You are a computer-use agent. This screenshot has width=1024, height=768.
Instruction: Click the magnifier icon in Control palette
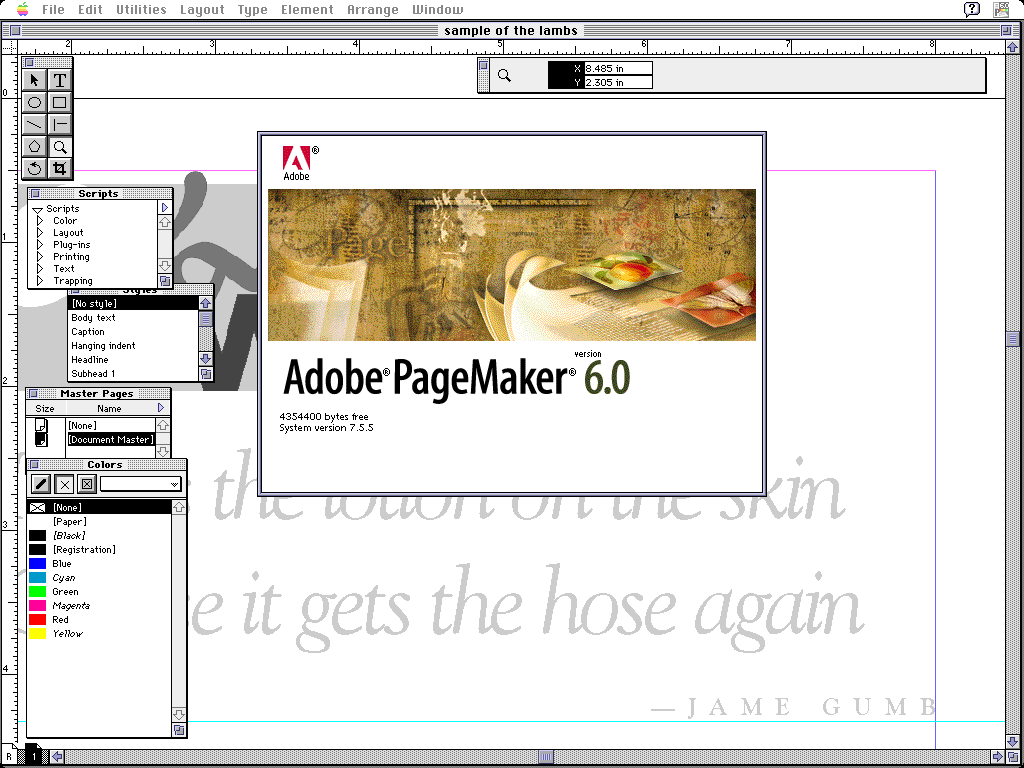click(504, 76)
